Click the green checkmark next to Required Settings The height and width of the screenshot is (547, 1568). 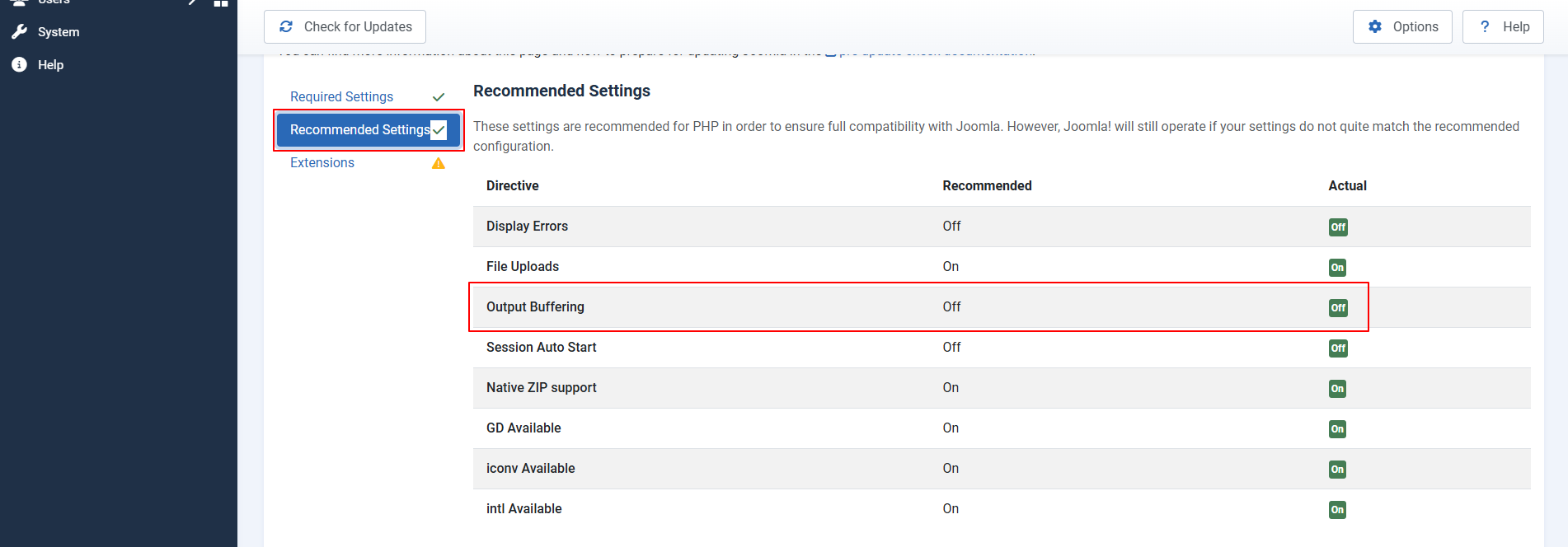point(439,97)
